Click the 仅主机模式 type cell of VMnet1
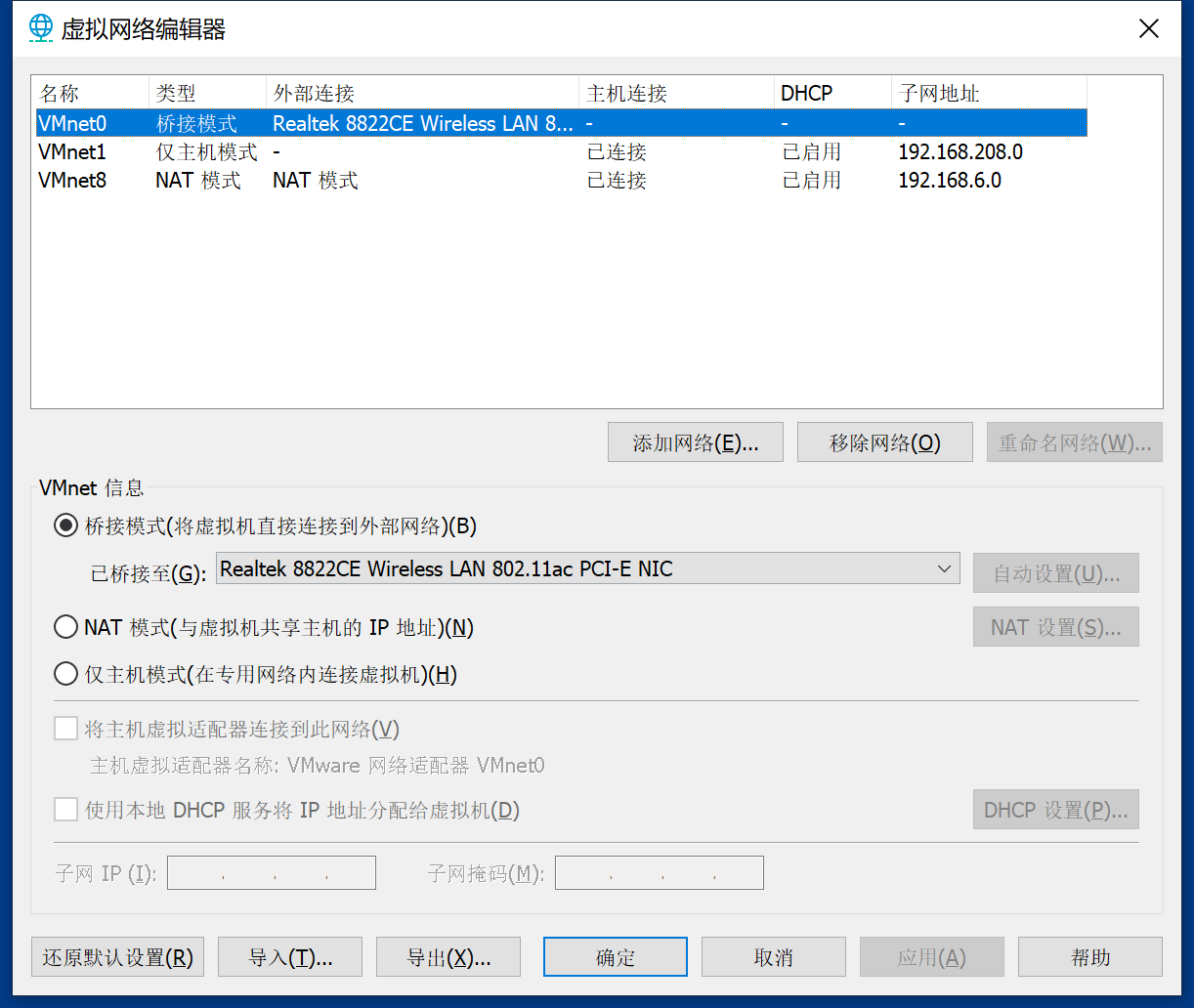The image size is (1194, 1008). pyautogui.click(x=207, y=151)
